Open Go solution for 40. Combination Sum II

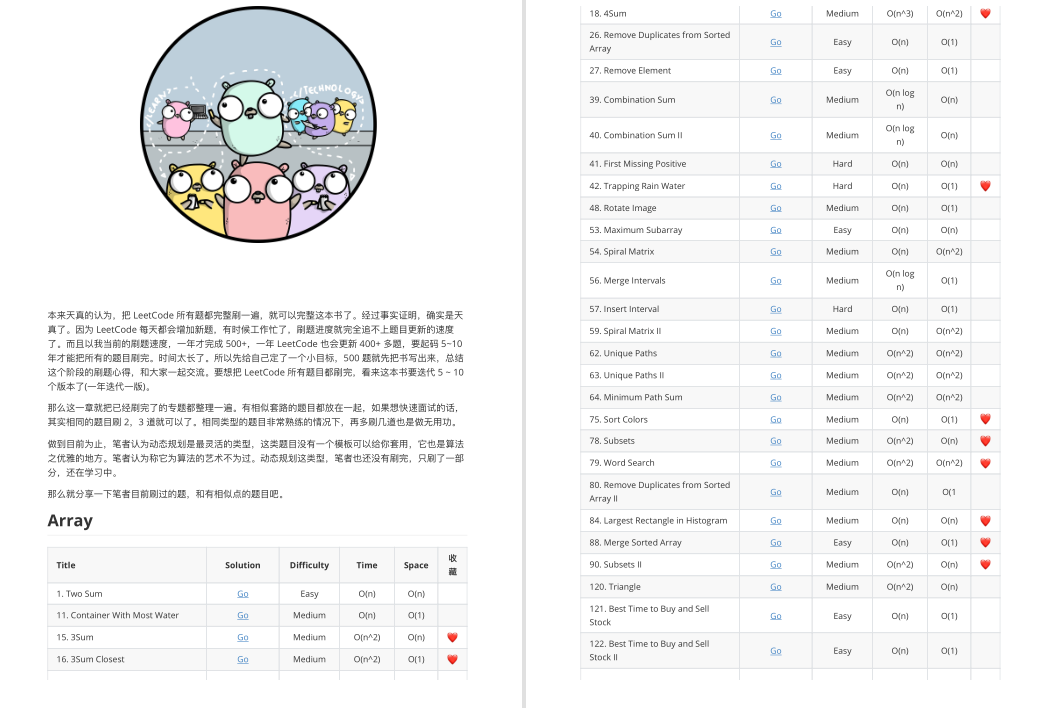pyautogui.click(x=775, y=135)
